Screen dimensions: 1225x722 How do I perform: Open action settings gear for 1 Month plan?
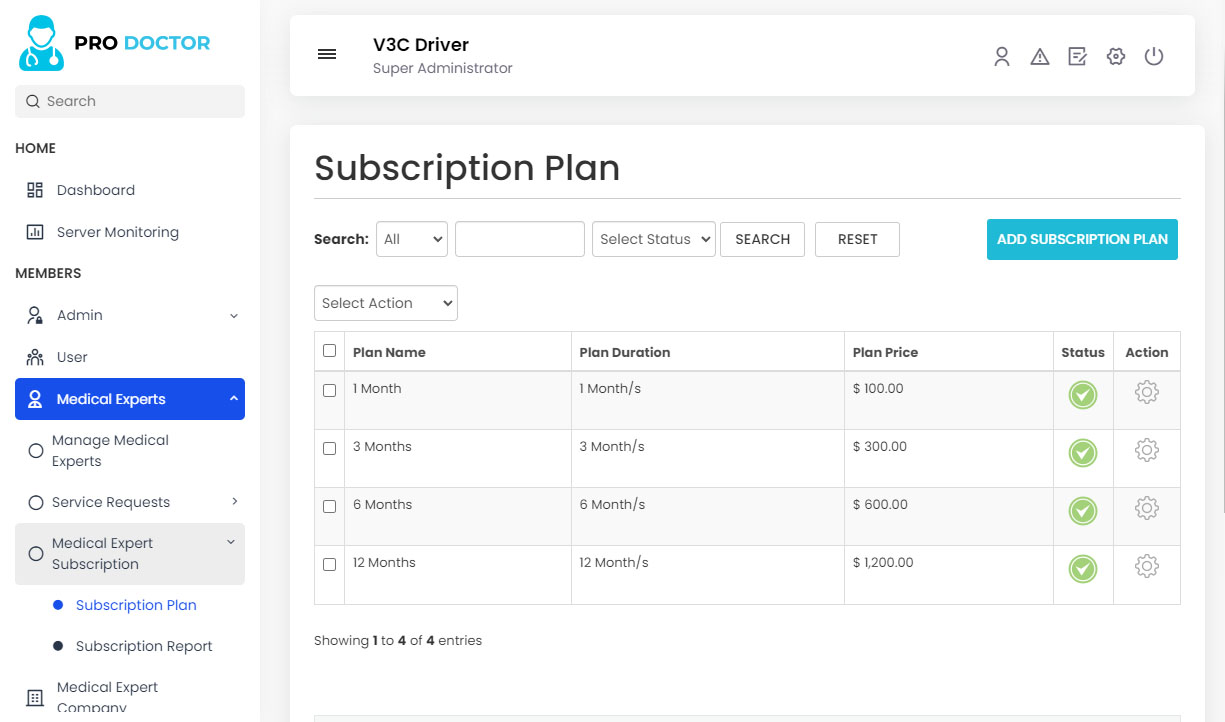[x=1147, y=393]
